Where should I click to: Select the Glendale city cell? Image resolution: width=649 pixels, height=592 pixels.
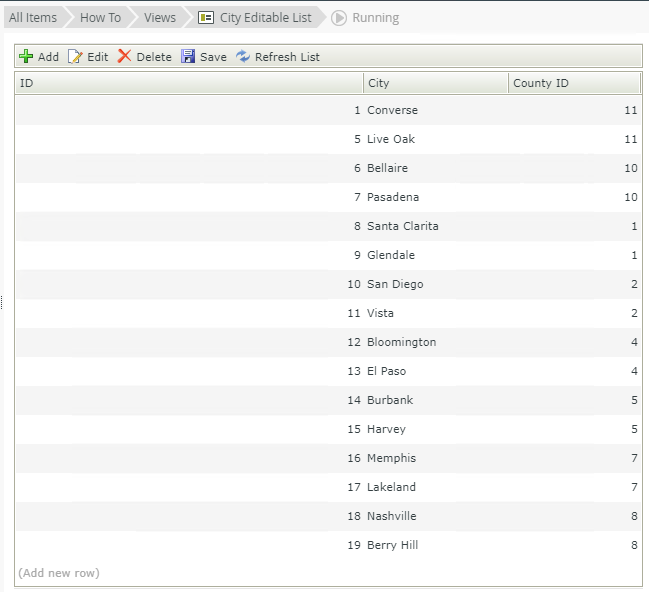(x=391, y=255)
